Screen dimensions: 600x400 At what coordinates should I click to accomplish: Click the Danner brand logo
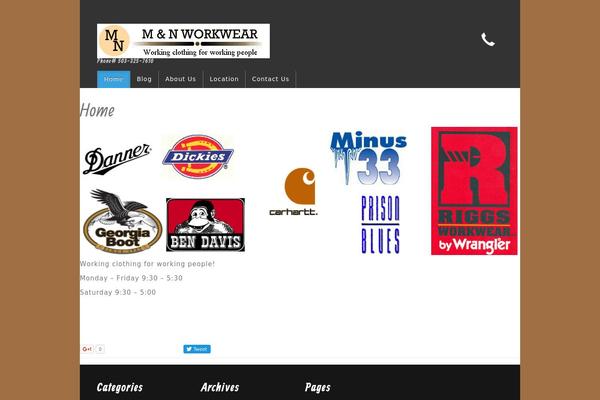coord(117,159)
